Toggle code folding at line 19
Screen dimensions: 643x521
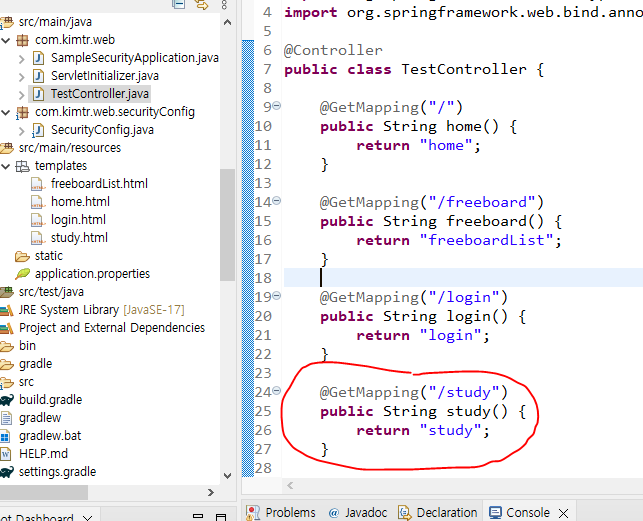(x=277, y=295)
